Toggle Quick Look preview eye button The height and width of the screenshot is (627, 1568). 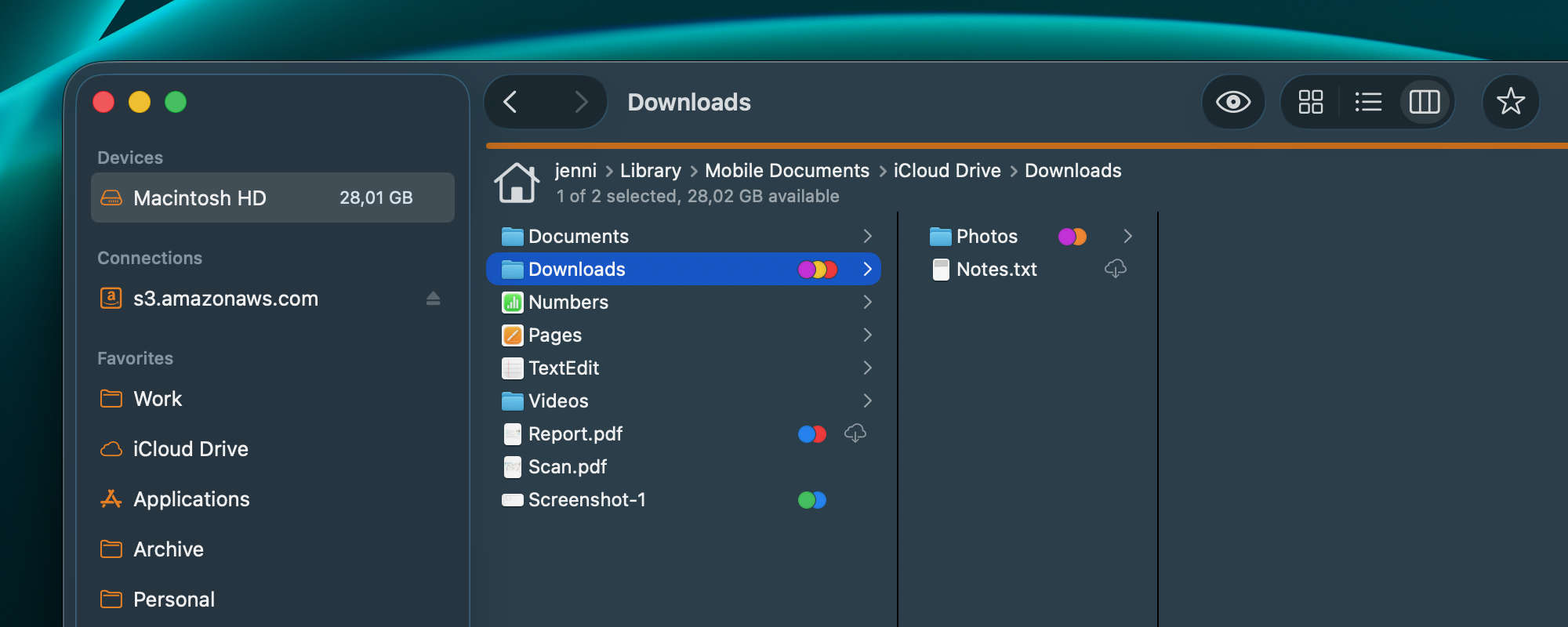click(x=1233, y=102)
